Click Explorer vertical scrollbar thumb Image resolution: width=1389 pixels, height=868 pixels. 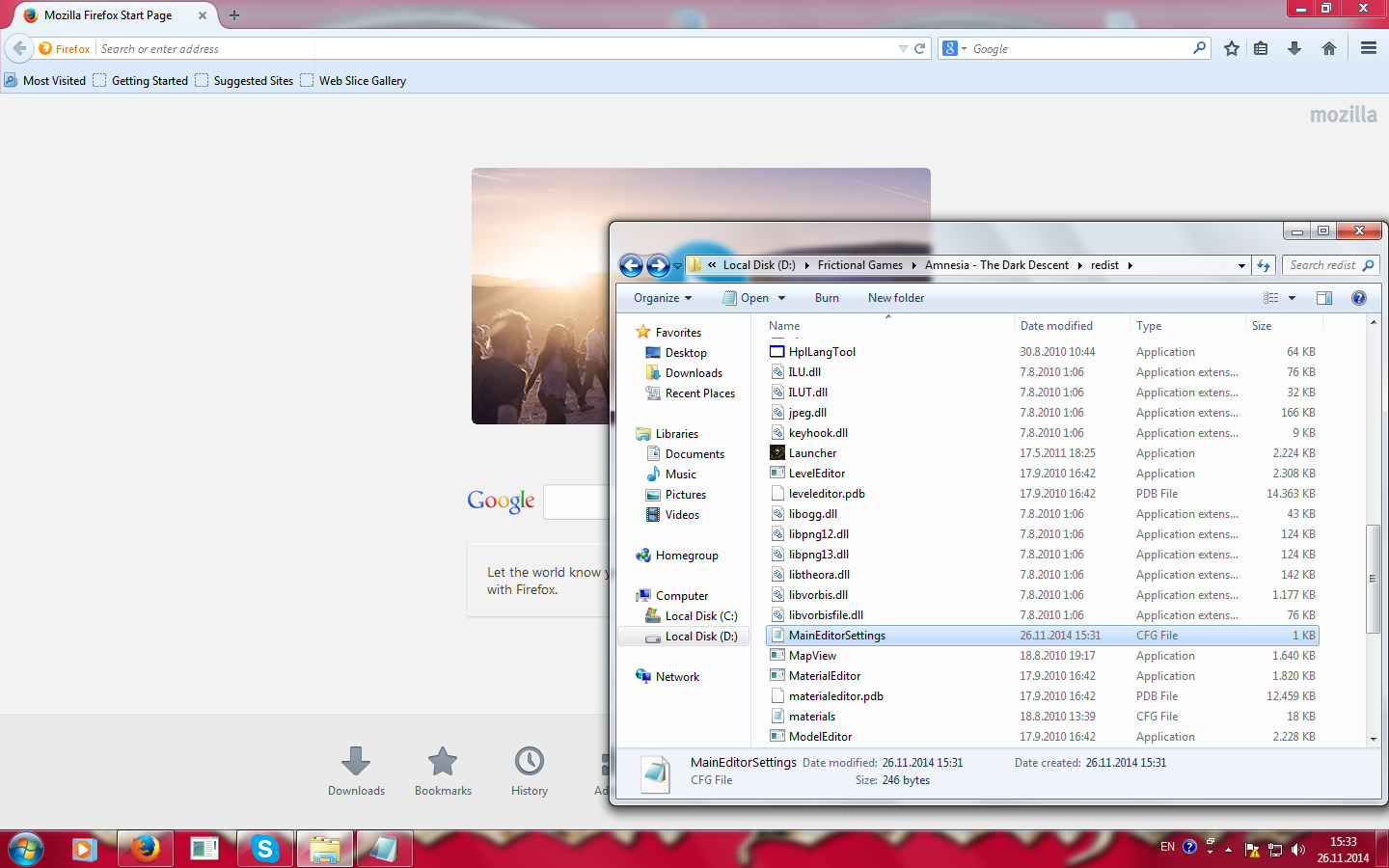[1374, 579]
